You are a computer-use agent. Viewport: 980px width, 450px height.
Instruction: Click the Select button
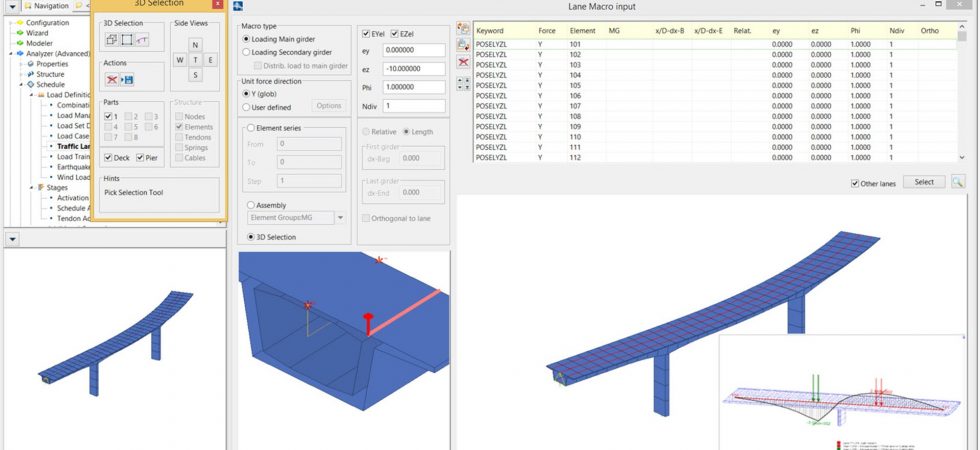coord(924,182)
